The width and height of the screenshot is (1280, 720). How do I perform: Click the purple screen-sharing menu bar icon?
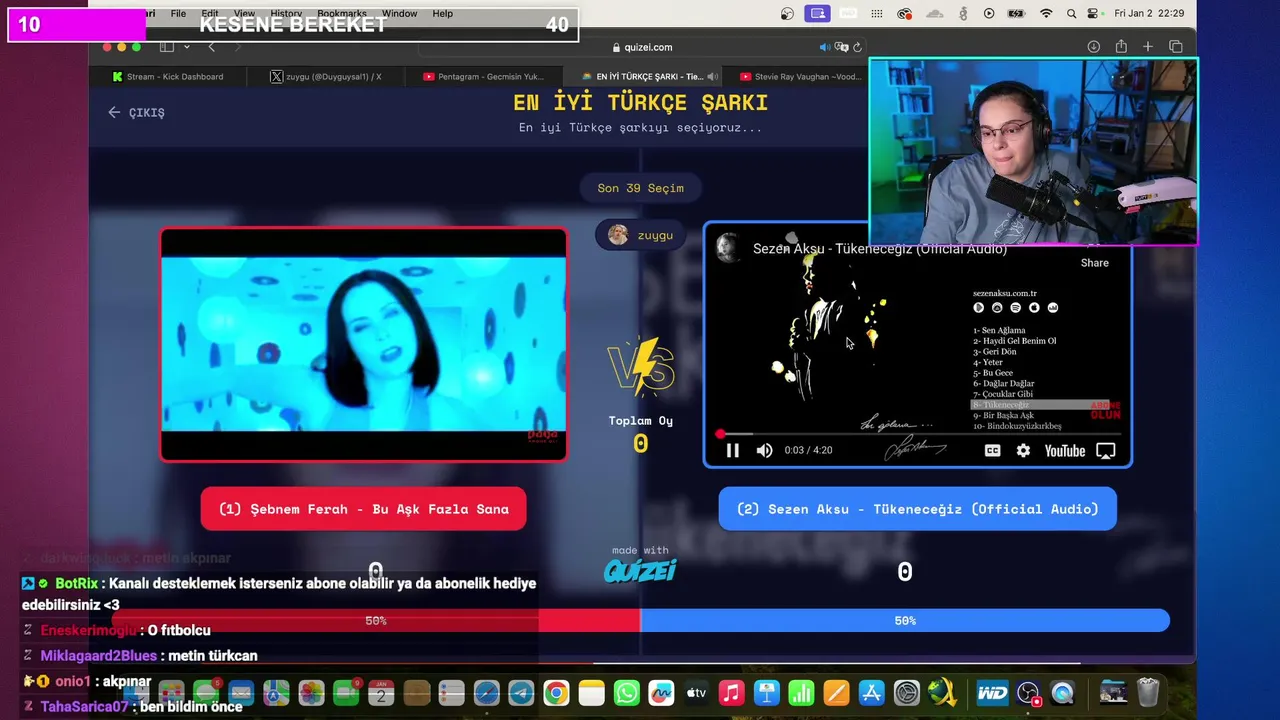pyautogui.click(x=818, y=14)
